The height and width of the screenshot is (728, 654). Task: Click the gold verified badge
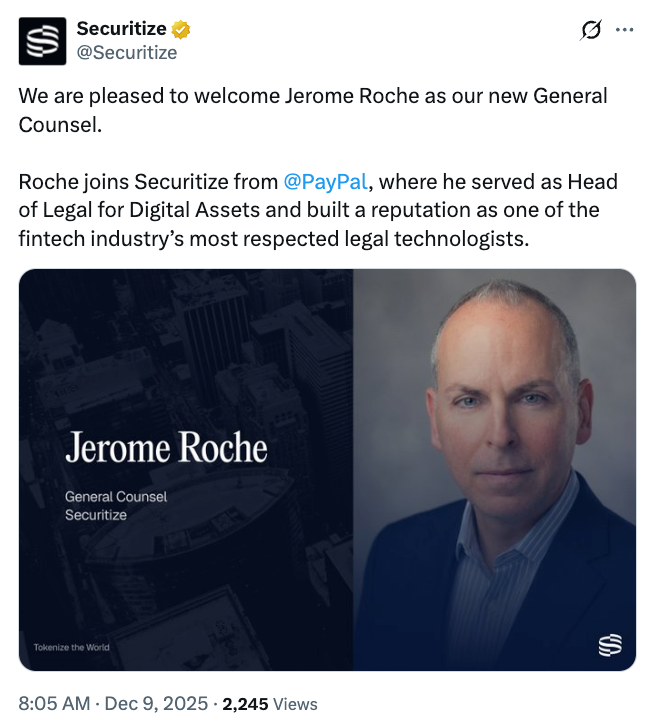pos(181,30)
